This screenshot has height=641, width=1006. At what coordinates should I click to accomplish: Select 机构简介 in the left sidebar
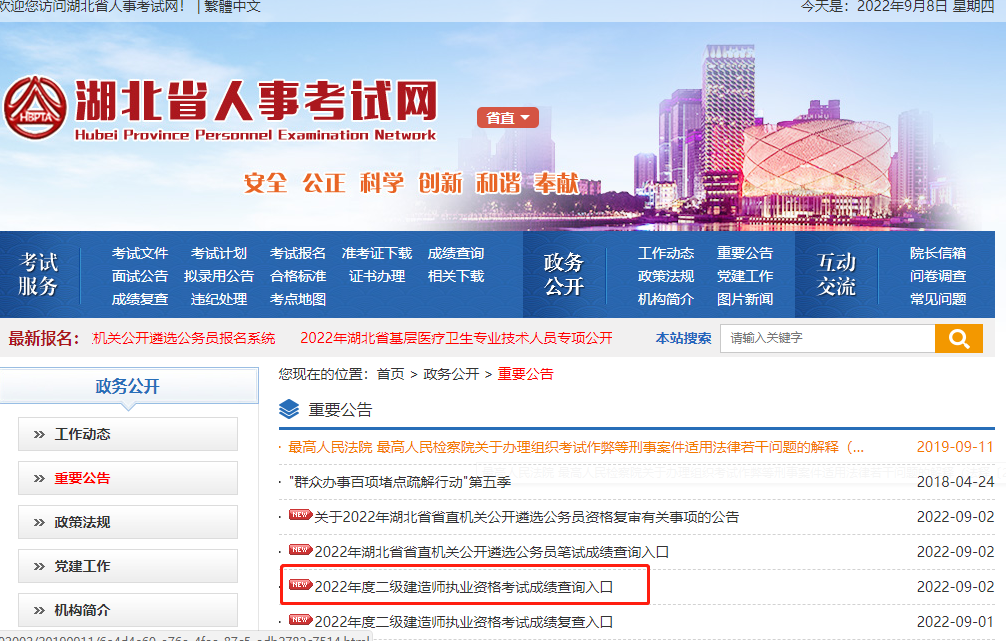[128, 609]
